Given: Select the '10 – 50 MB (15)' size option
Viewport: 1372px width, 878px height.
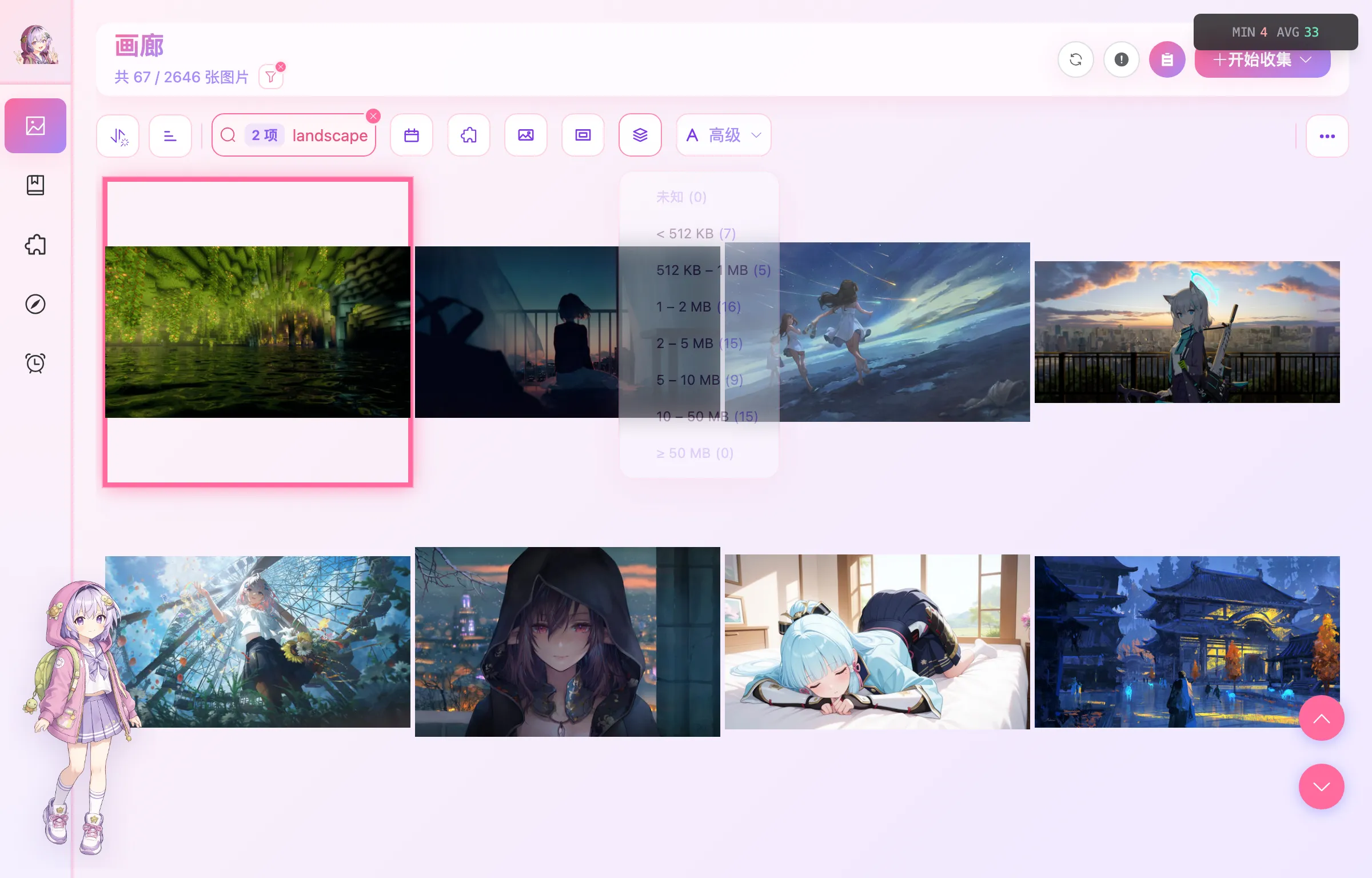Looking at the screenshot, I should [x=699, y=417].
